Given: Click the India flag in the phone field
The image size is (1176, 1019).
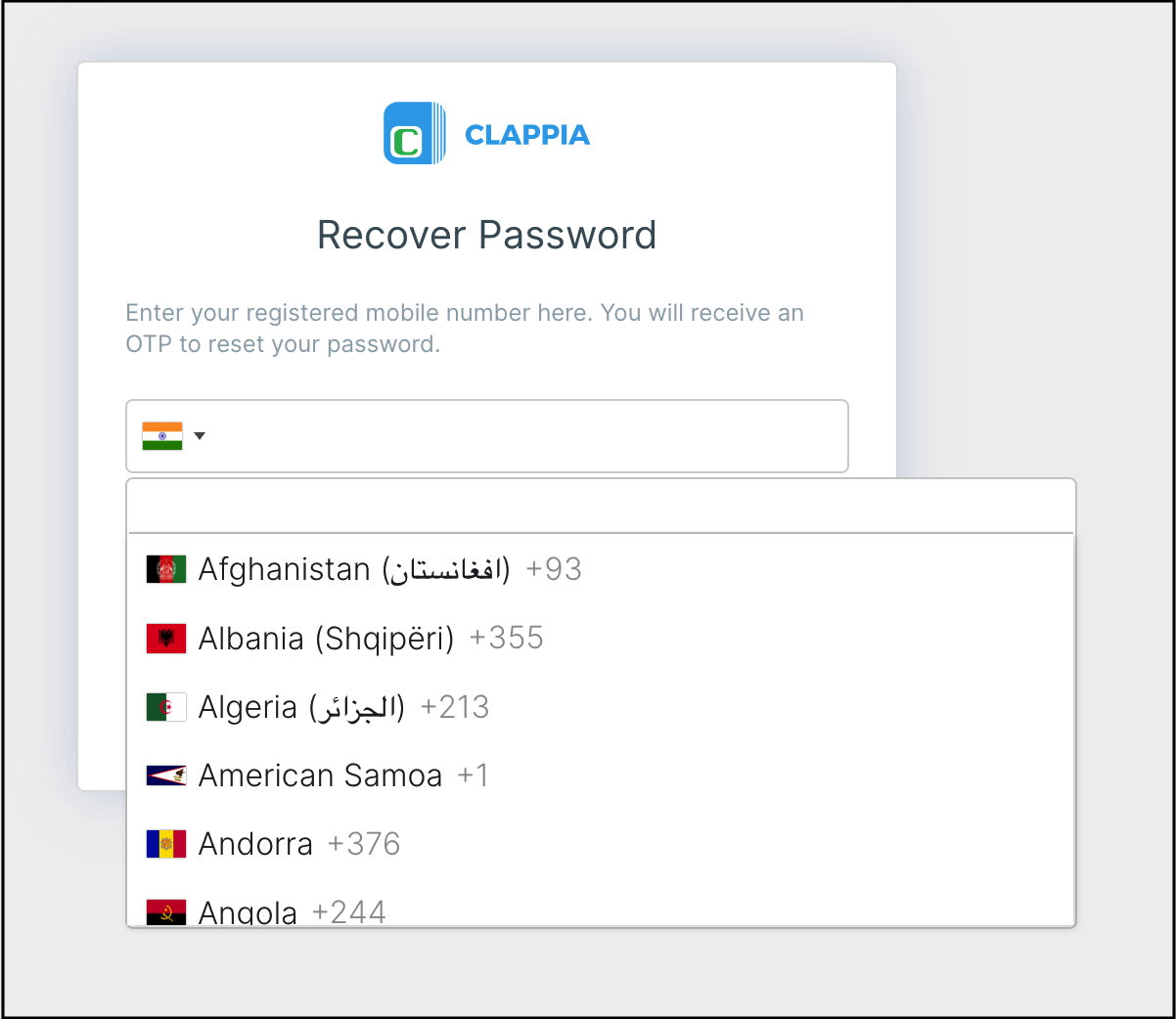Looking at the screenshot, I should [162, 435].
